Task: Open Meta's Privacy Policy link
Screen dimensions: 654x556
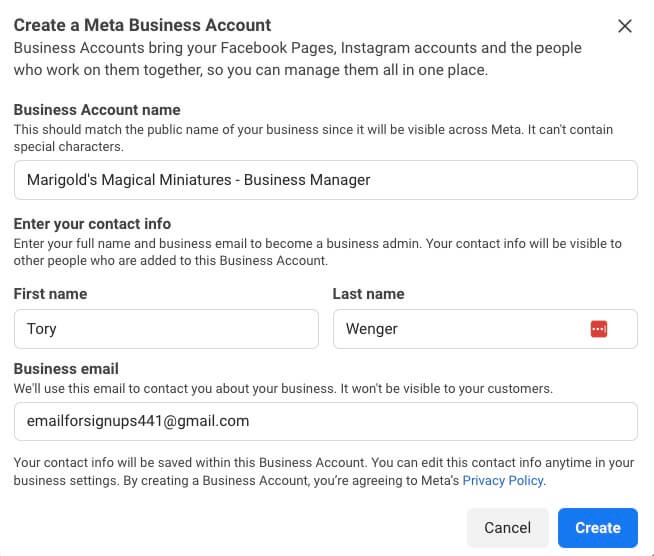Action: click(503, 481)
